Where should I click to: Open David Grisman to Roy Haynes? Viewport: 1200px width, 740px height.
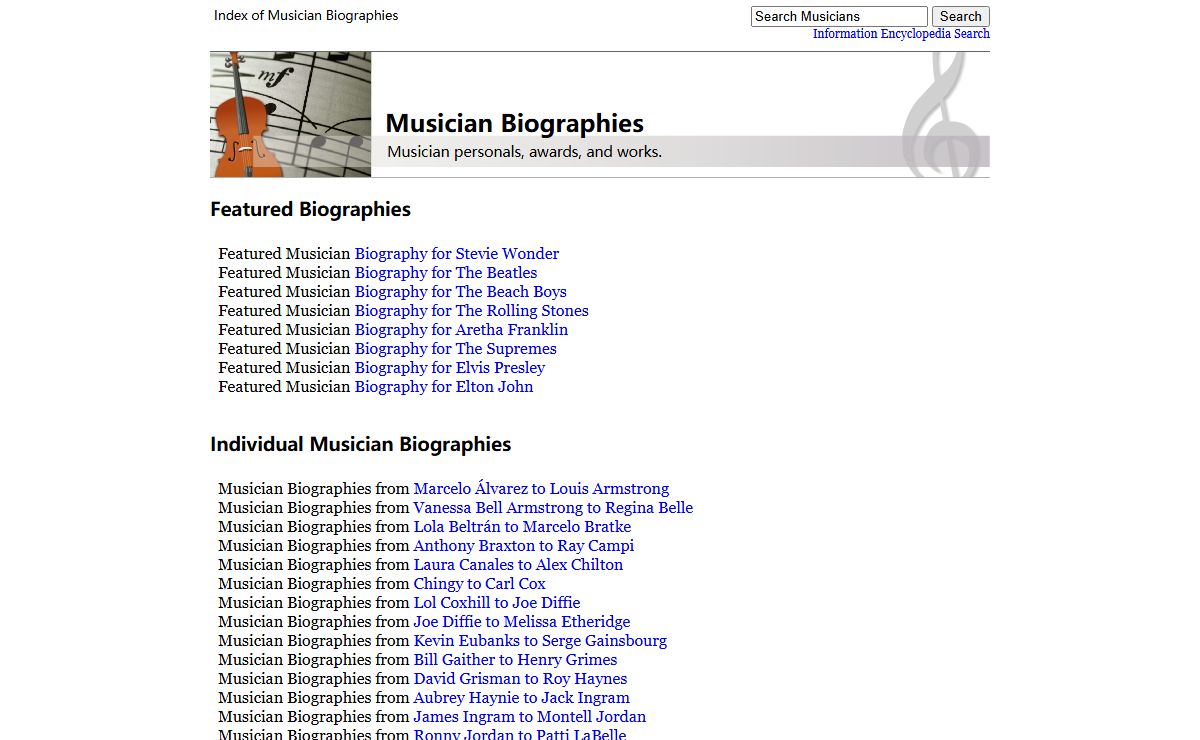point(521,679)
